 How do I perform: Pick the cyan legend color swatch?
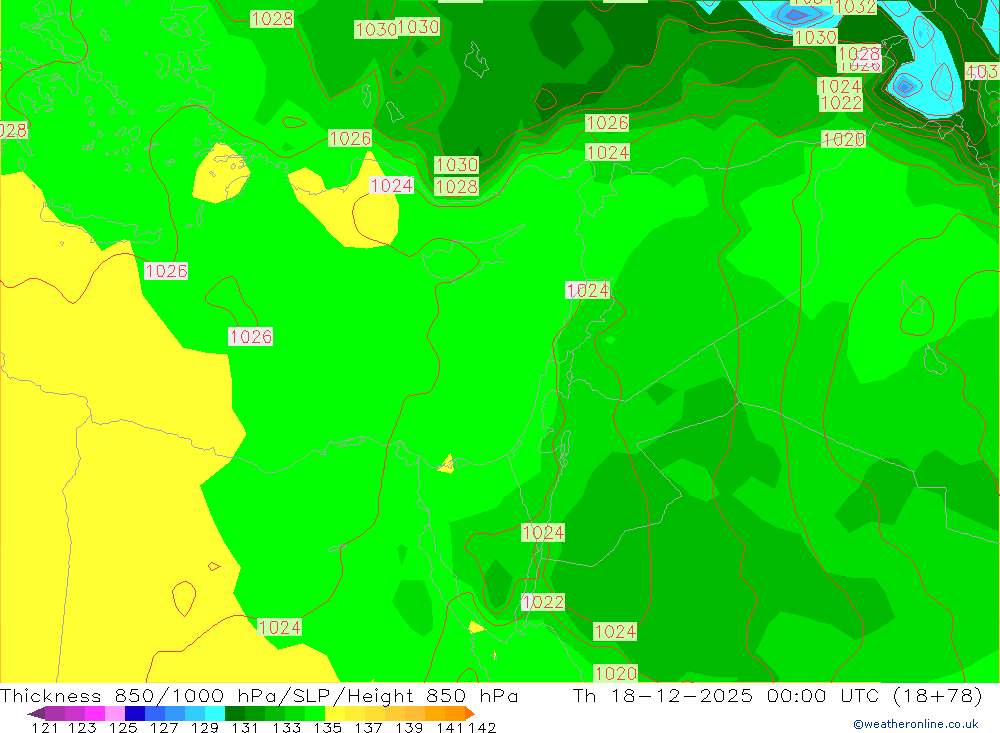(215, 713)
